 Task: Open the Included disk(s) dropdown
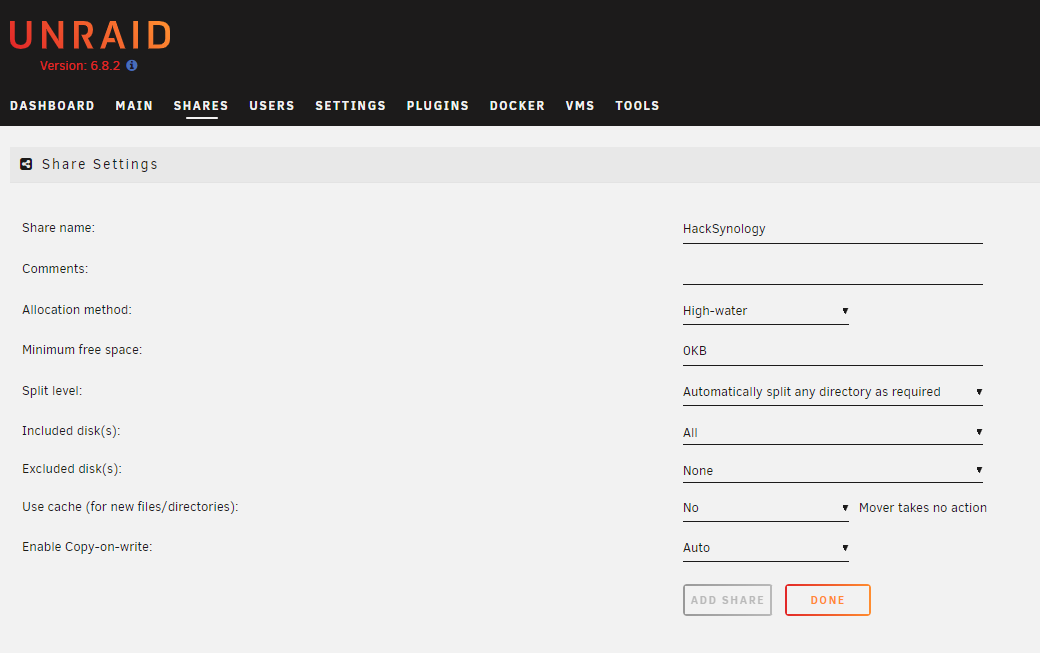point(832,433)
